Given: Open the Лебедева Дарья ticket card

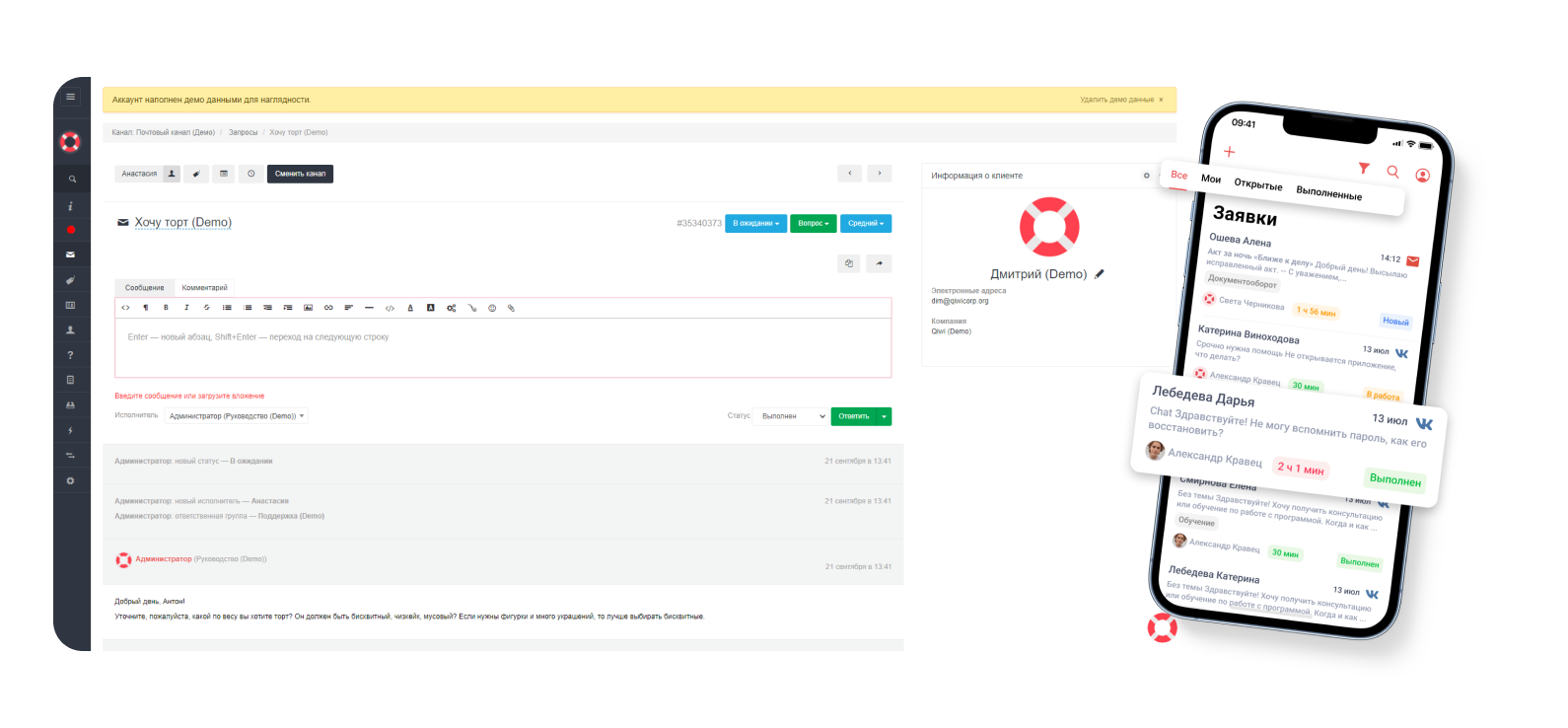Looking at the screenshot, I should pos(1289,439).
